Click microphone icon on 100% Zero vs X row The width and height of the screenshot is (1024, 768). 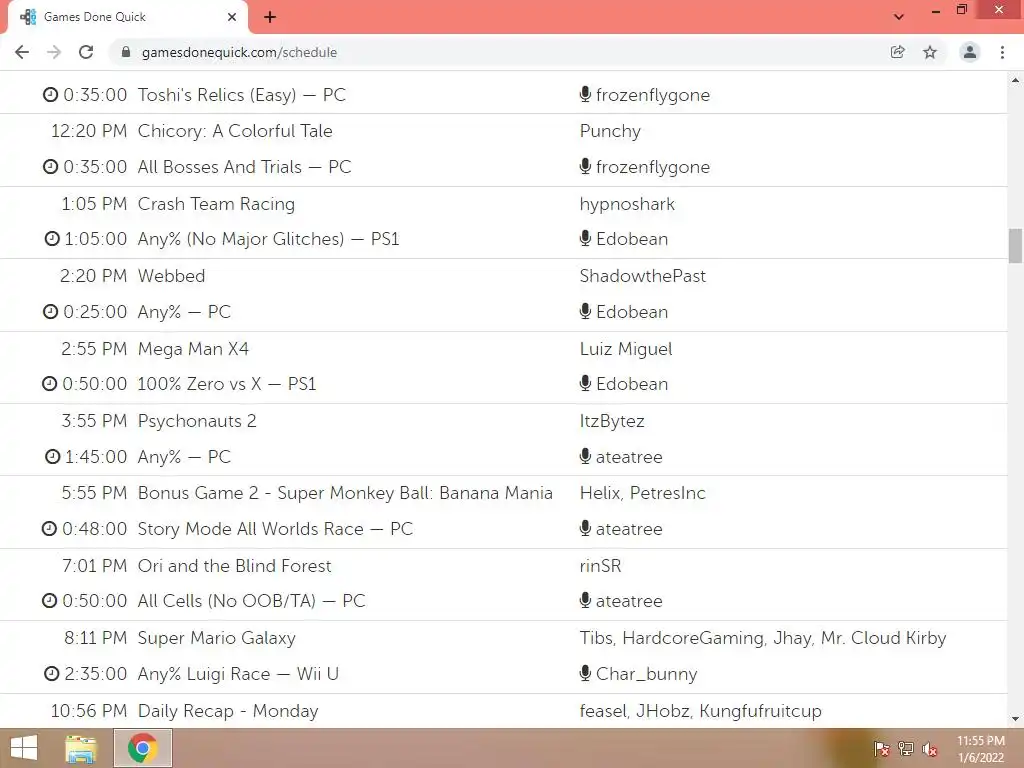point(585,383)
